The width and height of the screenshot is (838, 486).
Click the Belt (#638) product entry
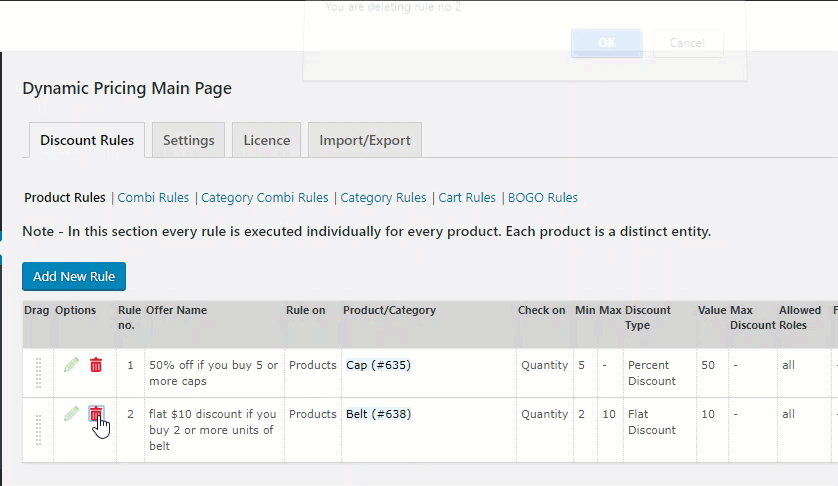[378, 414]
